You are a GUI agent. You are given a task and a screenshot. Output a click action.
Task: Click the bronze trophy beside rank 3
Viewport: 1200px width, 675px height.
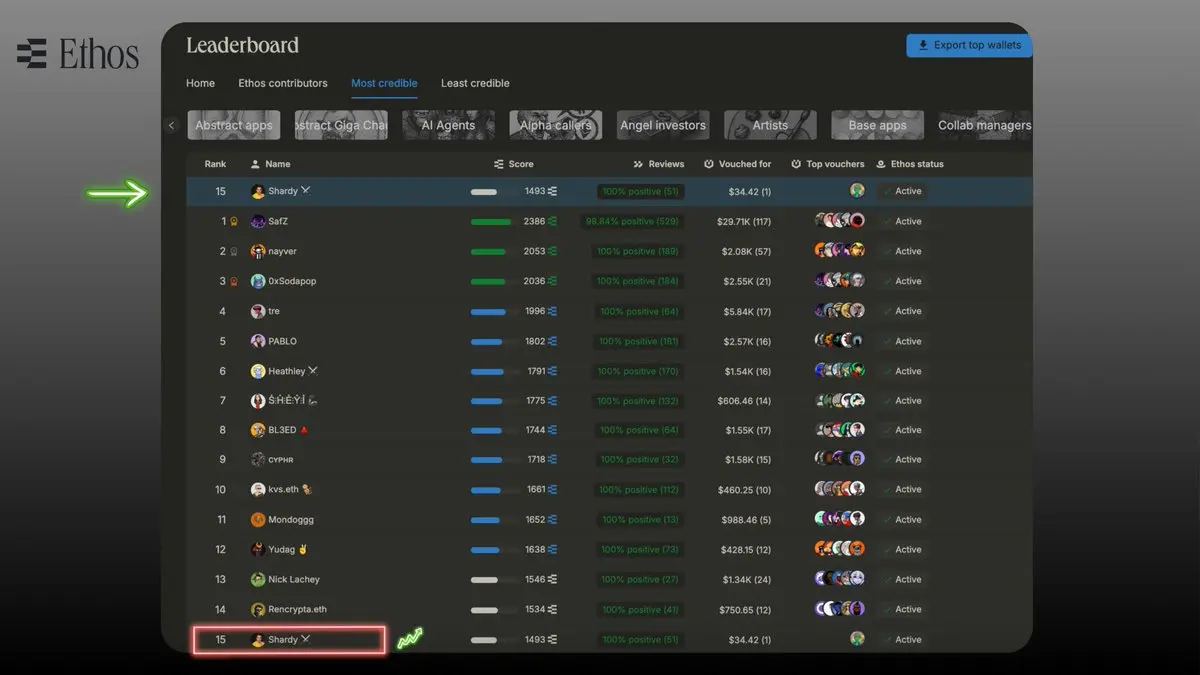[234, 282]
